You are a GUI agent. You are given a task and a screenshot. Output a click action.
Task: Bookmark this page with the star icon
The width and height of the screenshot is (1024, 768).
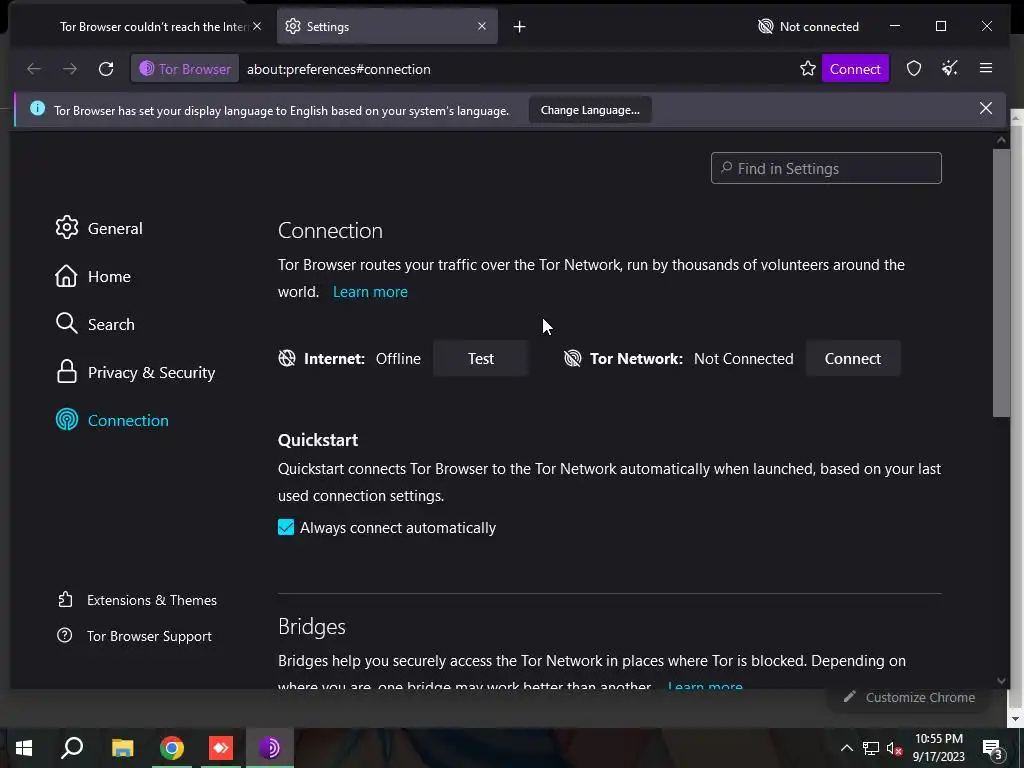click(x=808, y=69)
